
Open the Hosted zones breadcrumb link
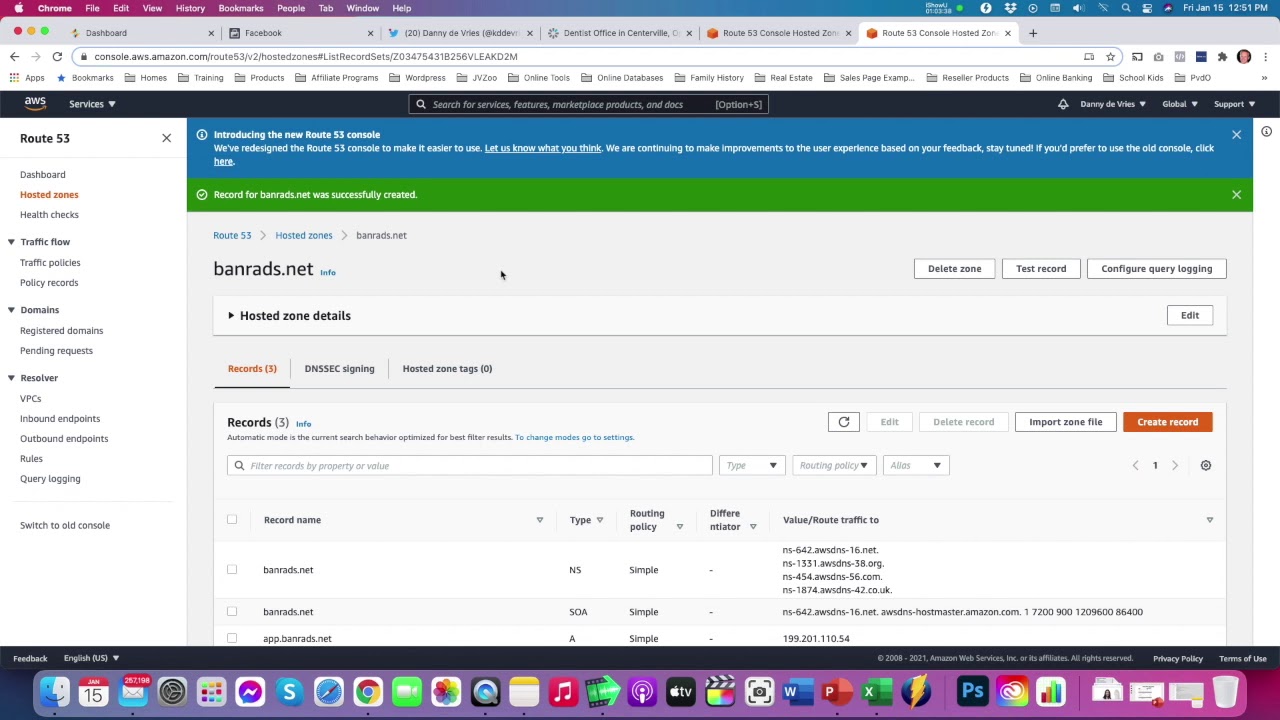[x=304, y=236]
